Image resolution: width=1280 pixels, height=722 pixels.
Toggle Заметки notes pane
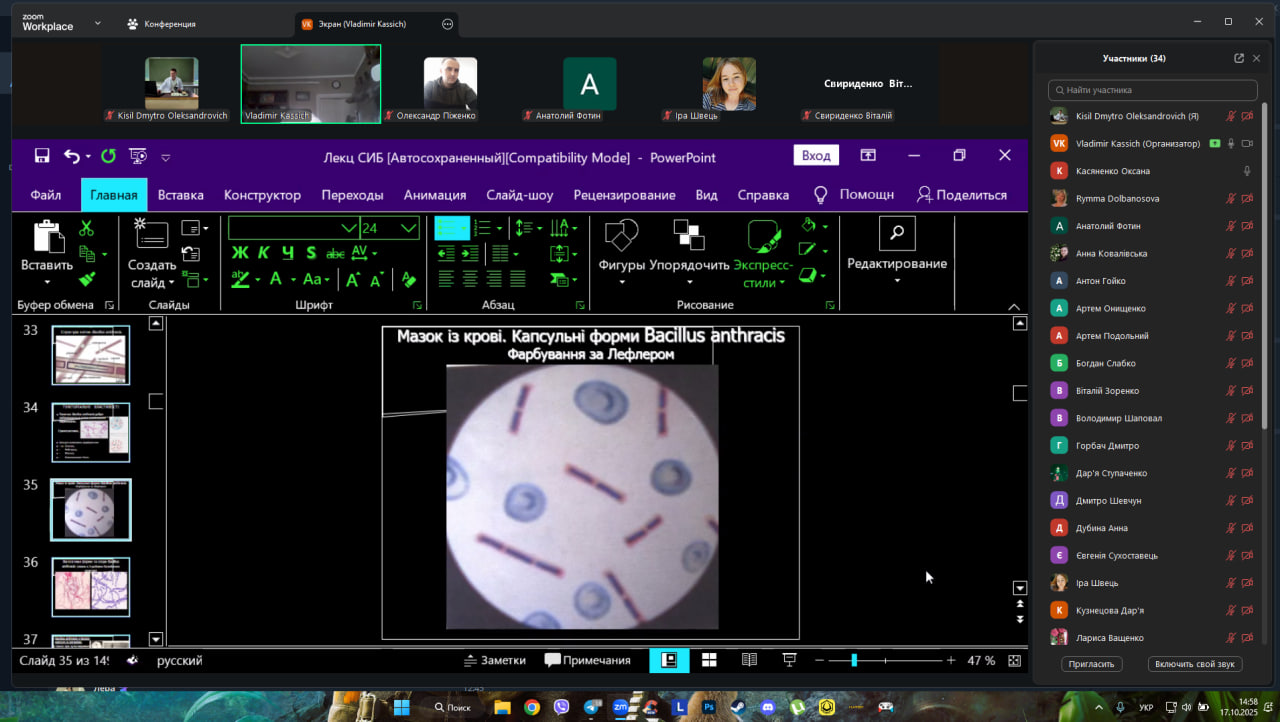[495, 660]
